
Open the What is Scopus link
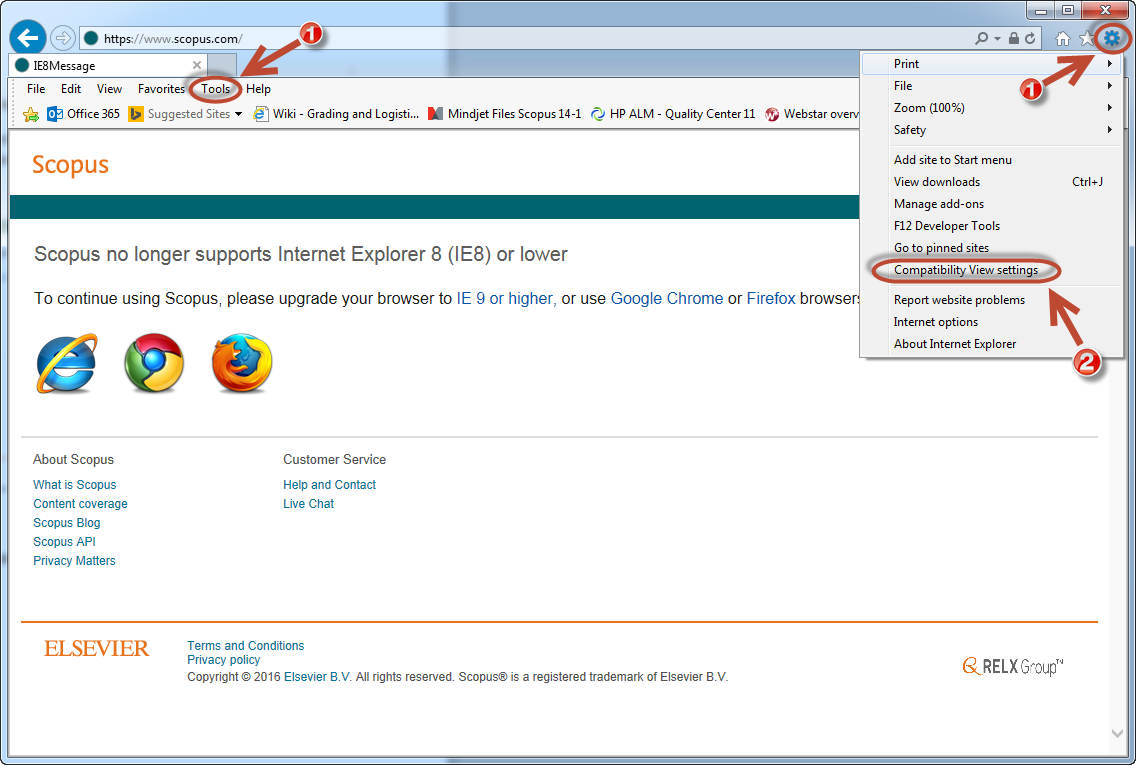75,485
